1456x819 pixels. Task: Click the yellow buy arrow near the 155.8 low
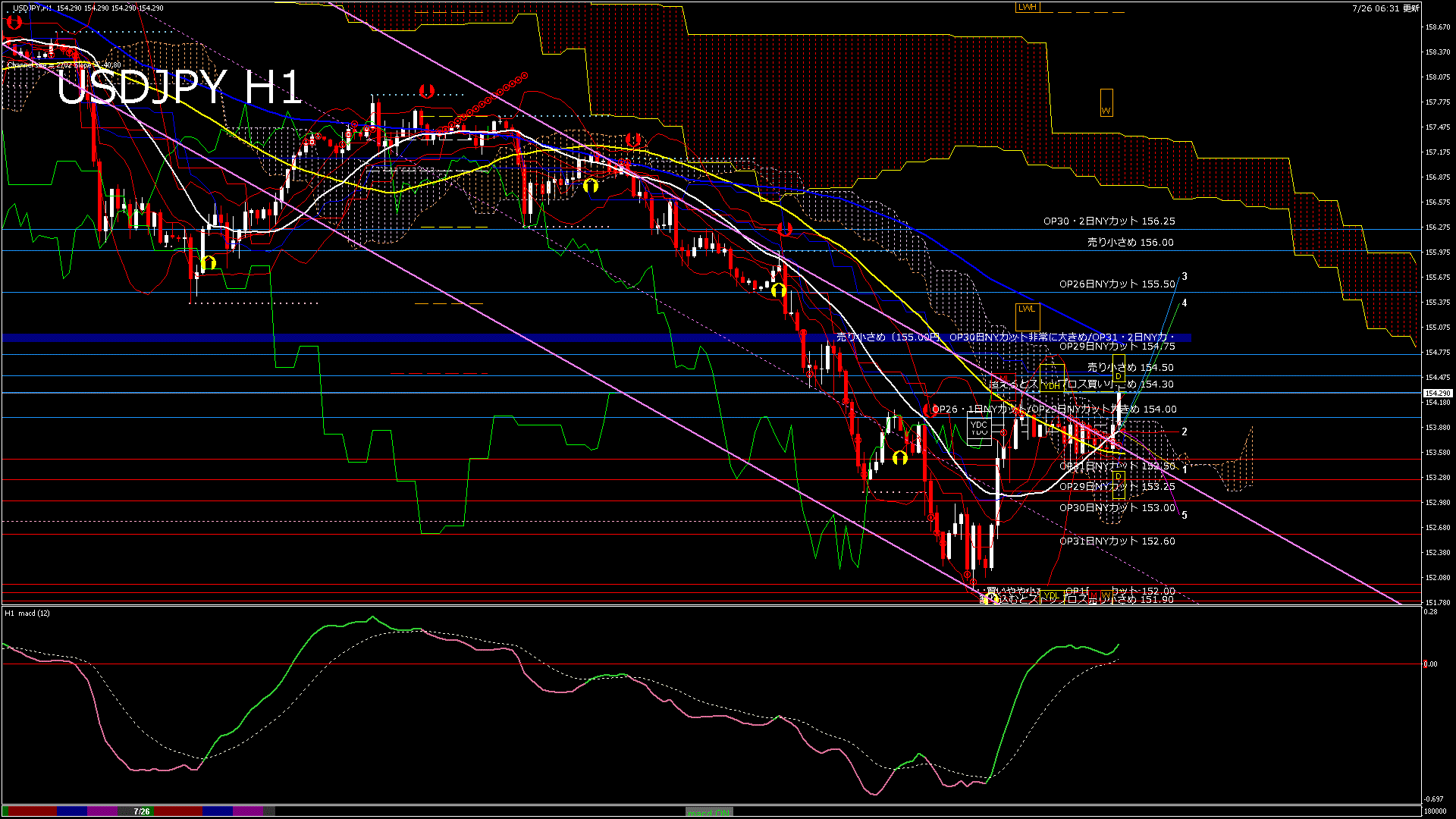pos(209,263)
